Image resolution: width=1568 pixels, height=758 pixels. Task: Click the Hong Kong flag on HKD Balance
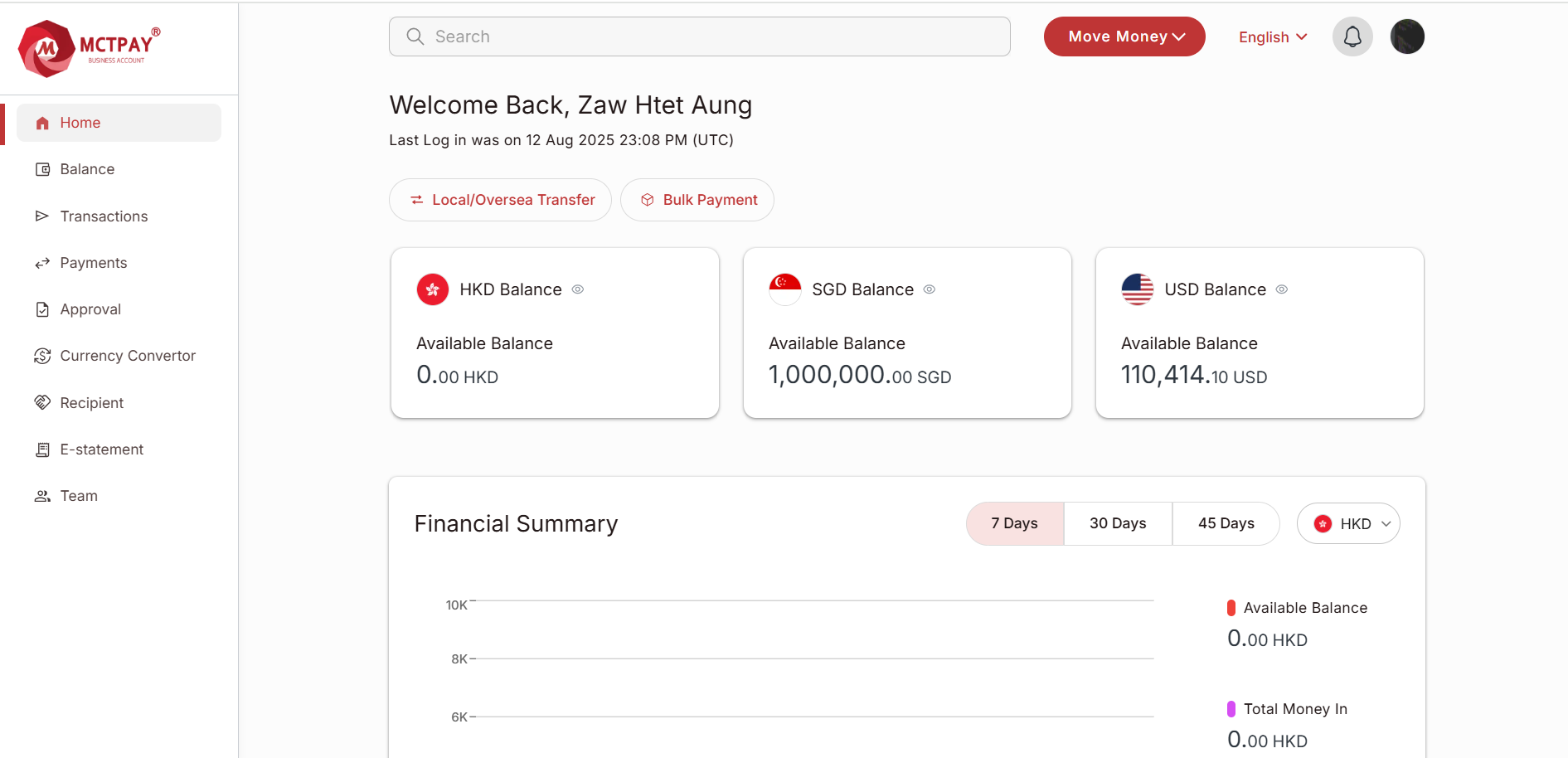click(x=432, y=289)
